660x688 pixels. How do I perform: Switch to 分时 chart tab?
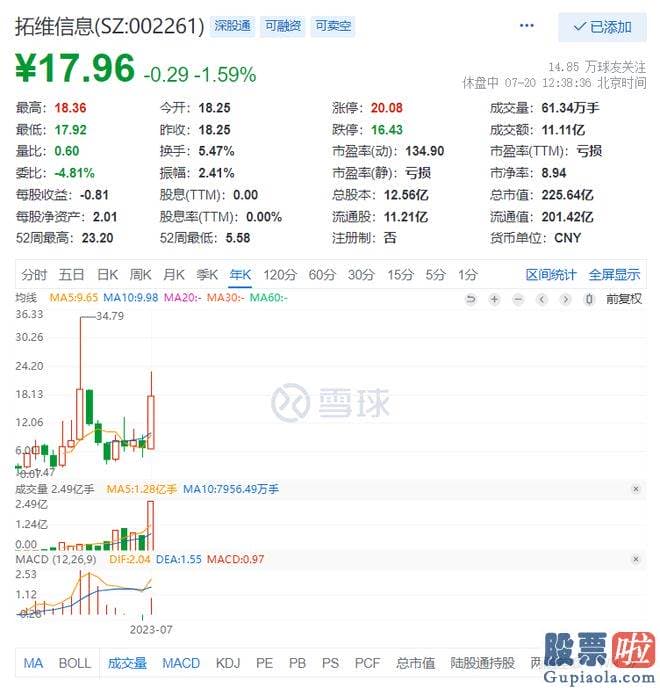(34, 275)
